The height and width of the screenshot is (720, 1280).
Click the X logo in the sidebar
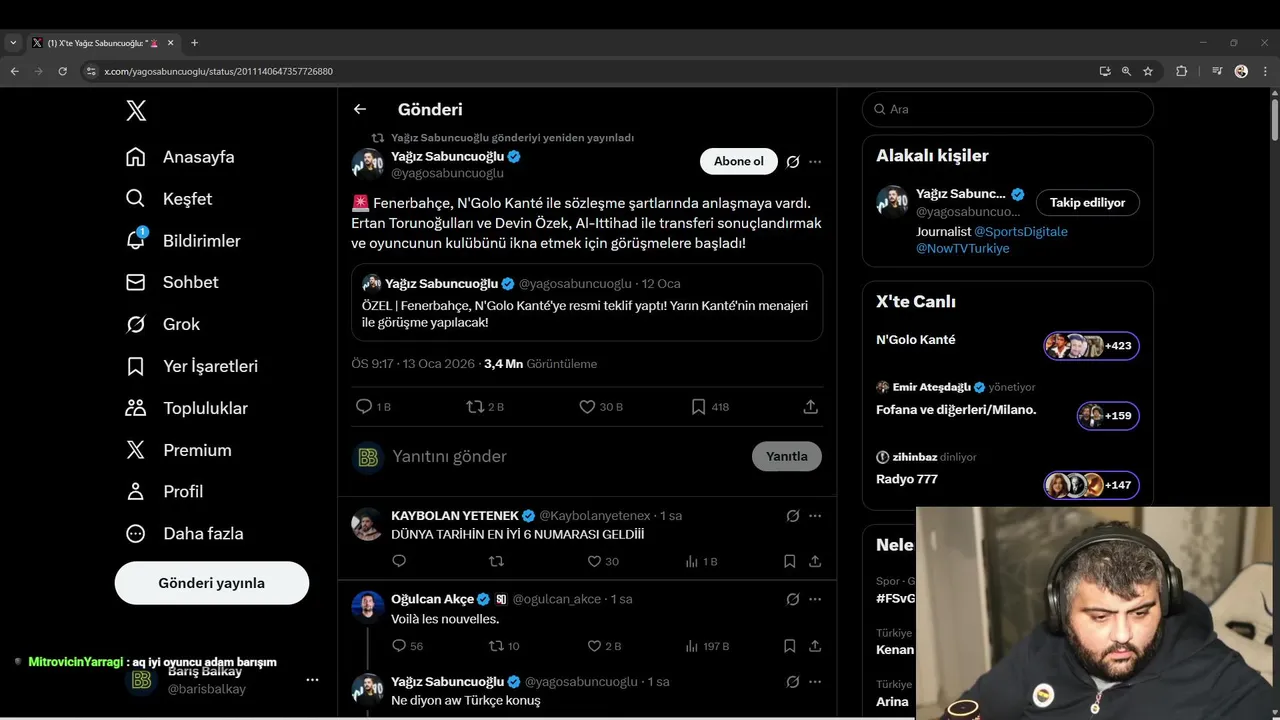pos(136,110)
